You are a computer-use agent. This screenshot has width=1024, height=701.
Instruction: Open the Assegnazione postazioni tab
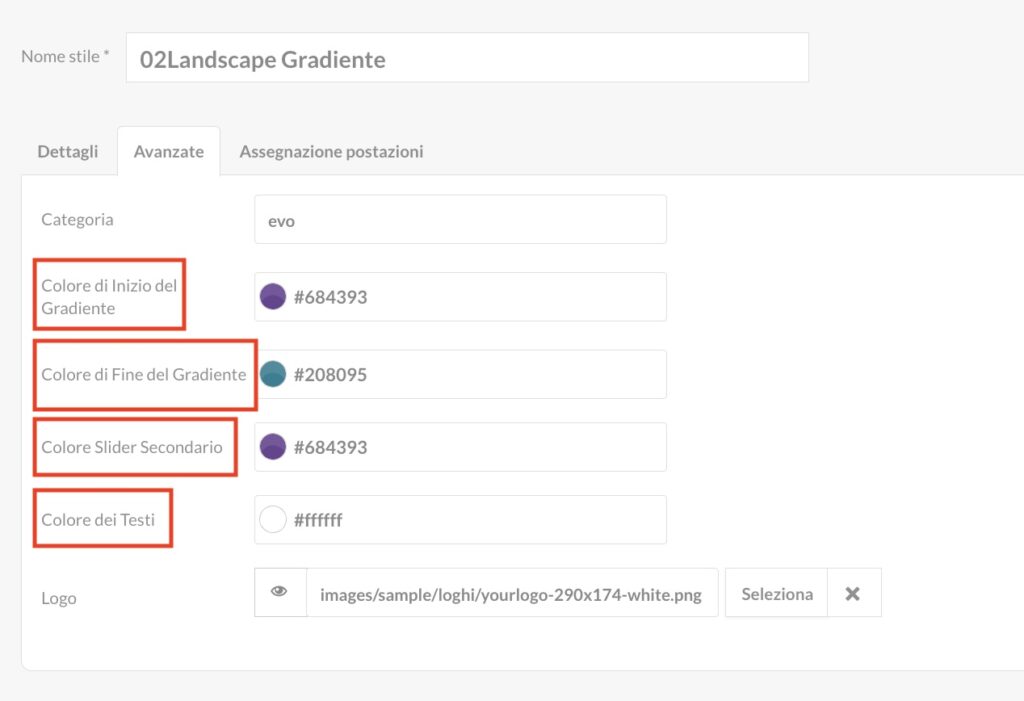tap(331, 152)
